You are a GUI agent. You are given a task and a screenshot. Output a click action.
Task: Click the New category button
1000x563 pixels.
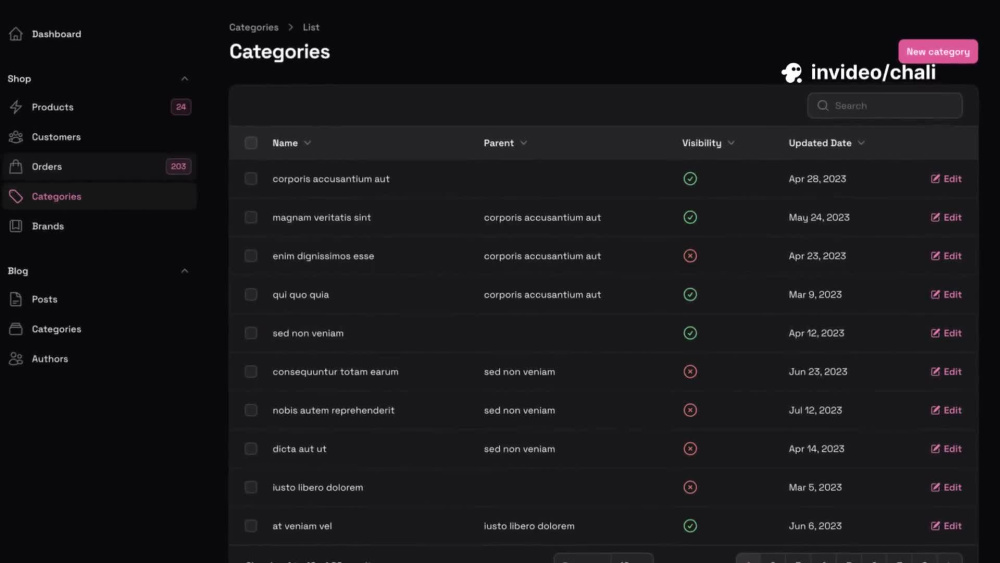point(938,52)
